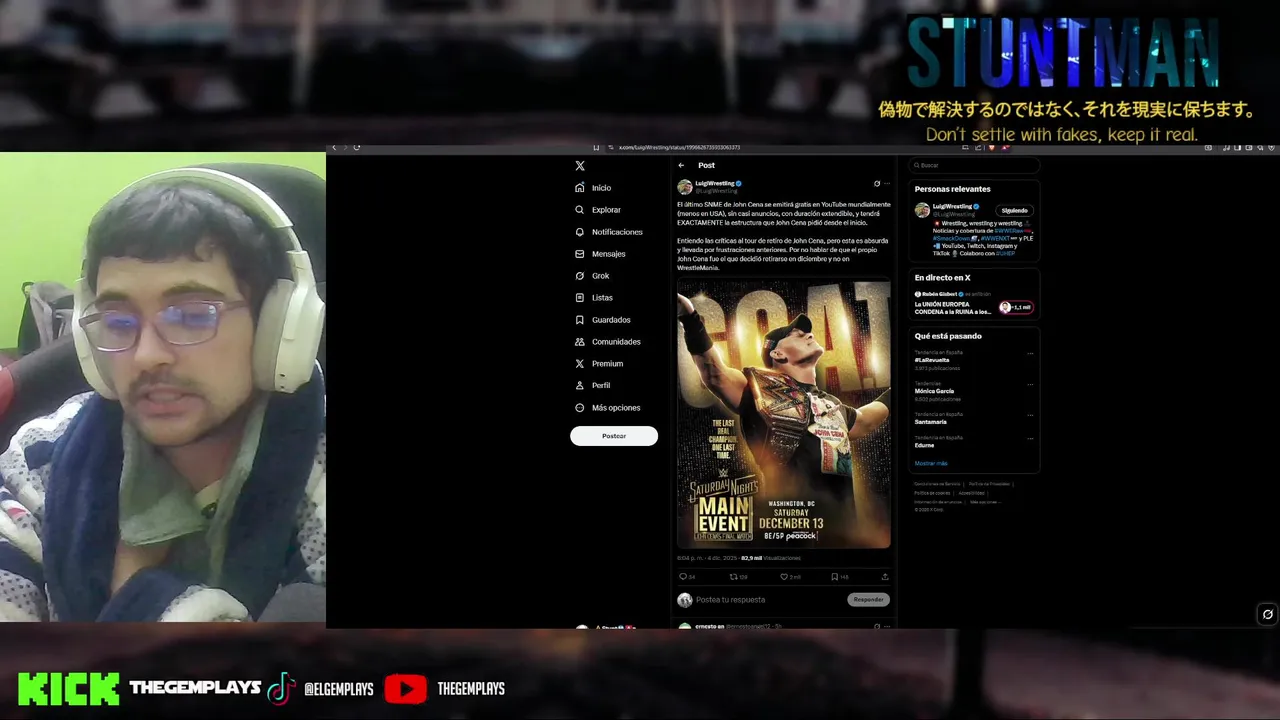
Task: Open LuigiWrestling in Personas relevantes
Action: pos(951,207)
